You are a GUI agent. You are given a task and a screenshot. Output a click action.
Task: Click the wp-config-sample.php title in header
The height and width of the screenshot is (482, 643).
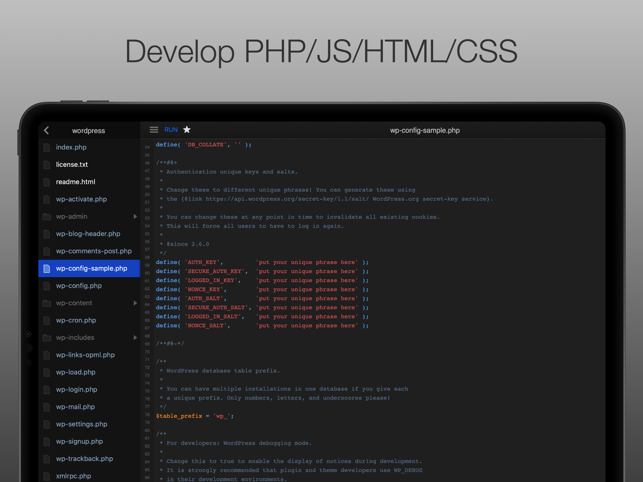[x=424, y=130]
